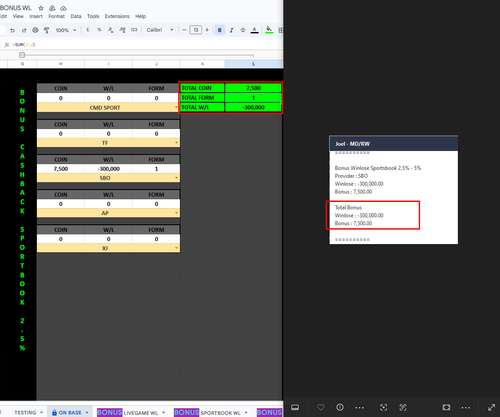Activate the paint format tool
The height and width of the screenshot is (417, 500).
(x=46, y=30)
